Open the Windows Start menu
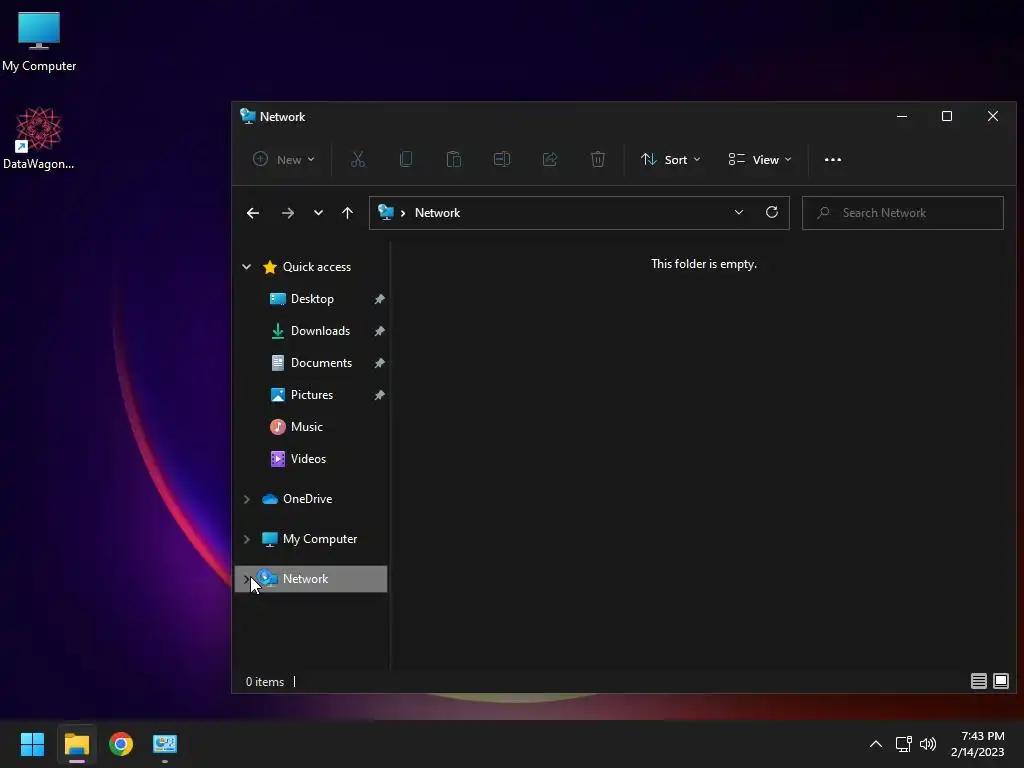Image resolution: width=1024 pixels, height=768 pixels. click(32, 744)
